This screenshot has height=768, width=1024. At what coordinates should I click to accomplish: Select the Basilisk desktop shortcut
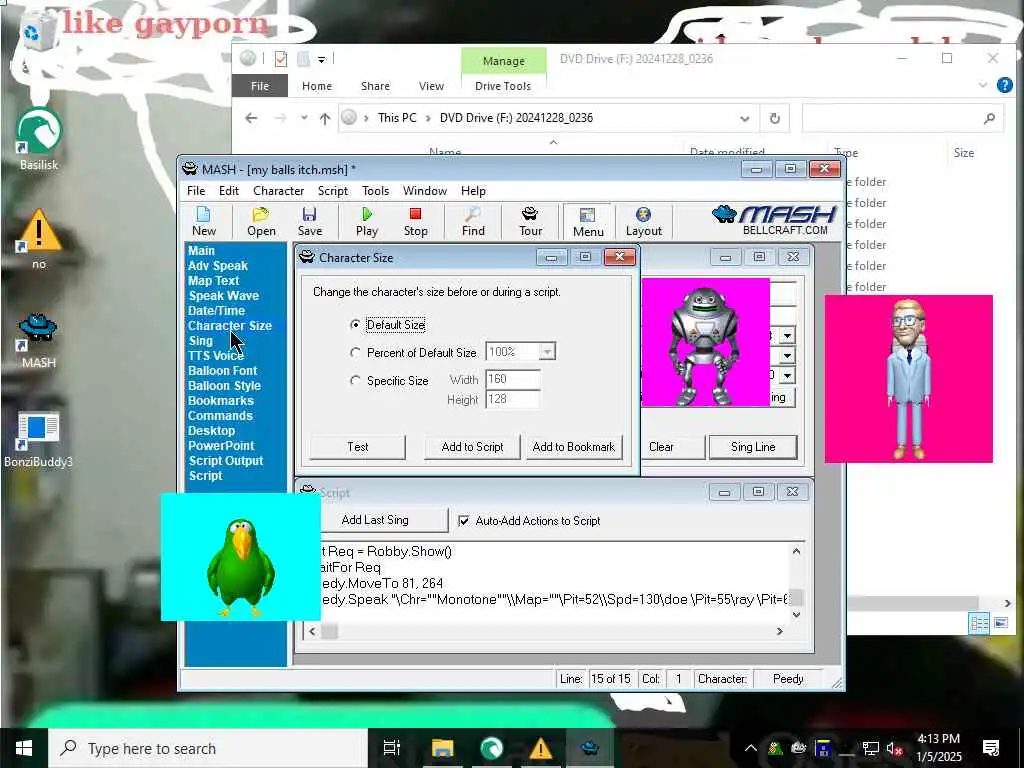tap(39, 140)
